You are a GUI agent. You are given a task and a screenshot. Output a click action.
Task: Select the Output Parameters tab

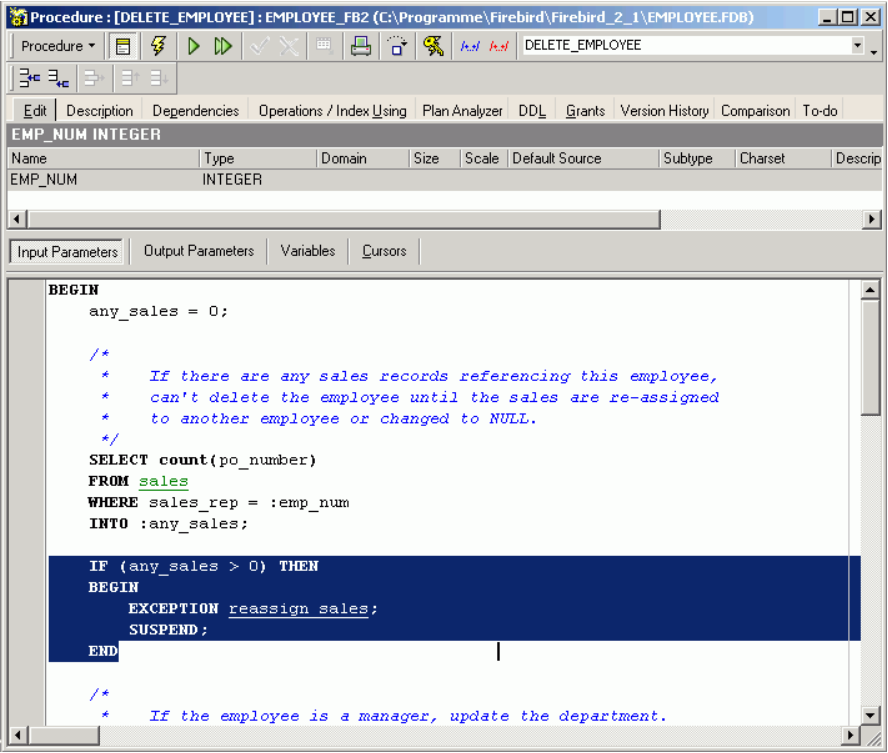[x=199, y=251]
